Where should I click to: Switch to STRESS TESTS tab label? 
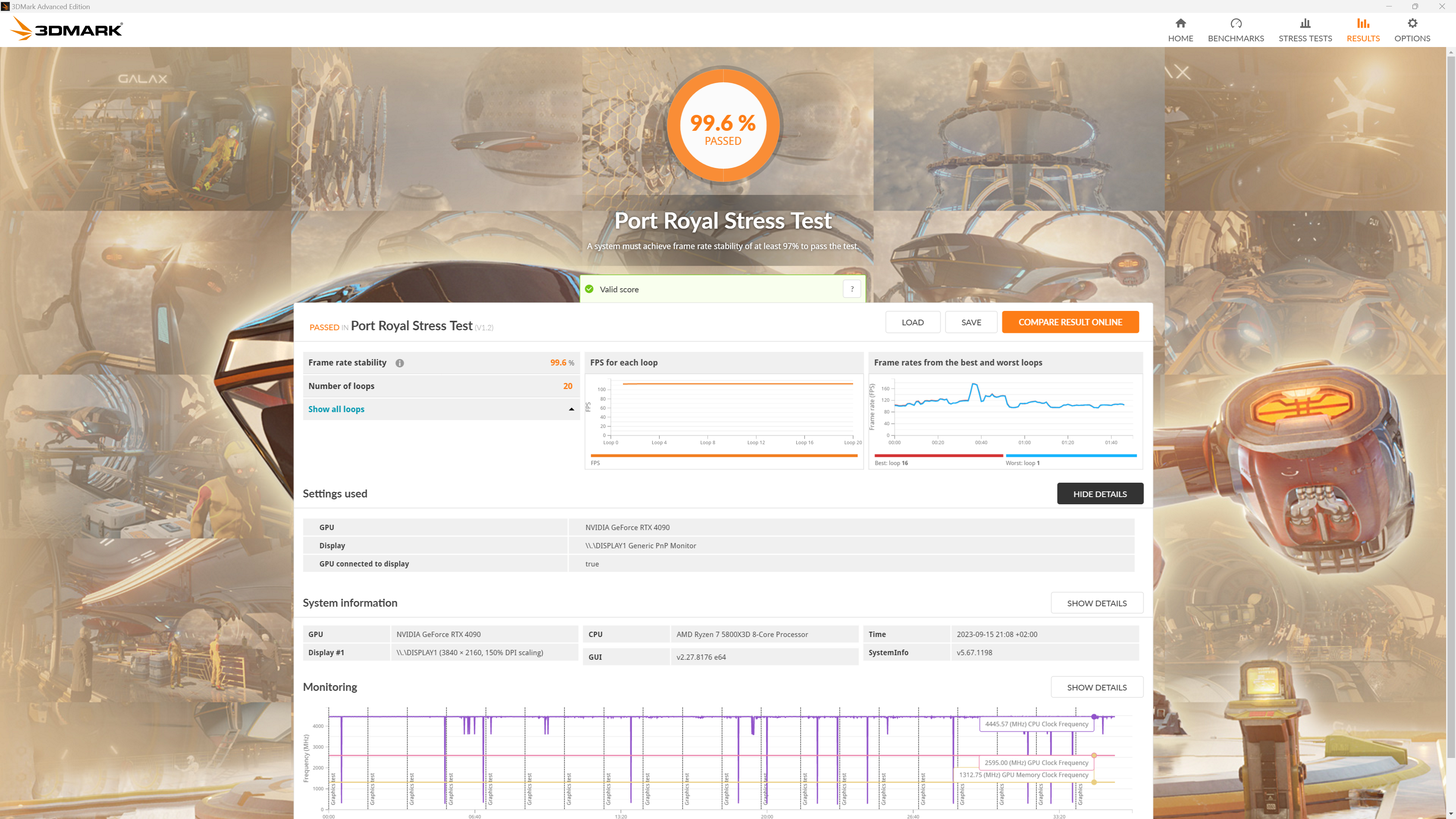1304,38
